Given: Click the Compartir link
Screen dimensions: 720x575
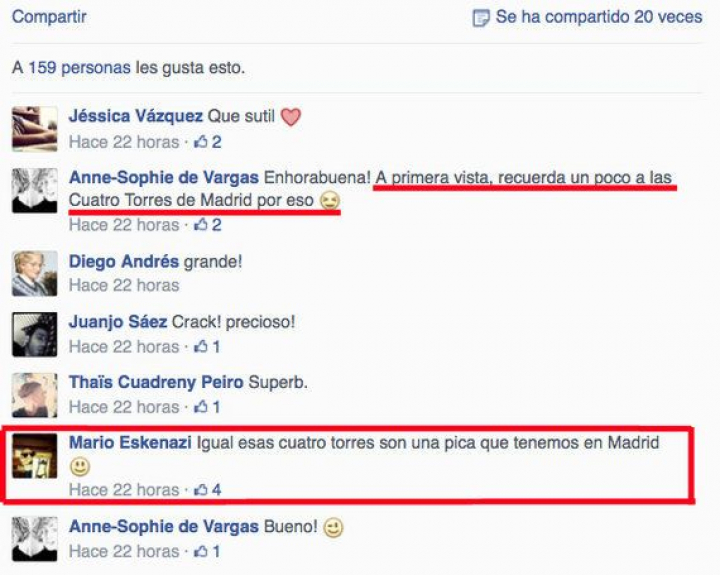Looking at the screenshot, I should [49, 17].
